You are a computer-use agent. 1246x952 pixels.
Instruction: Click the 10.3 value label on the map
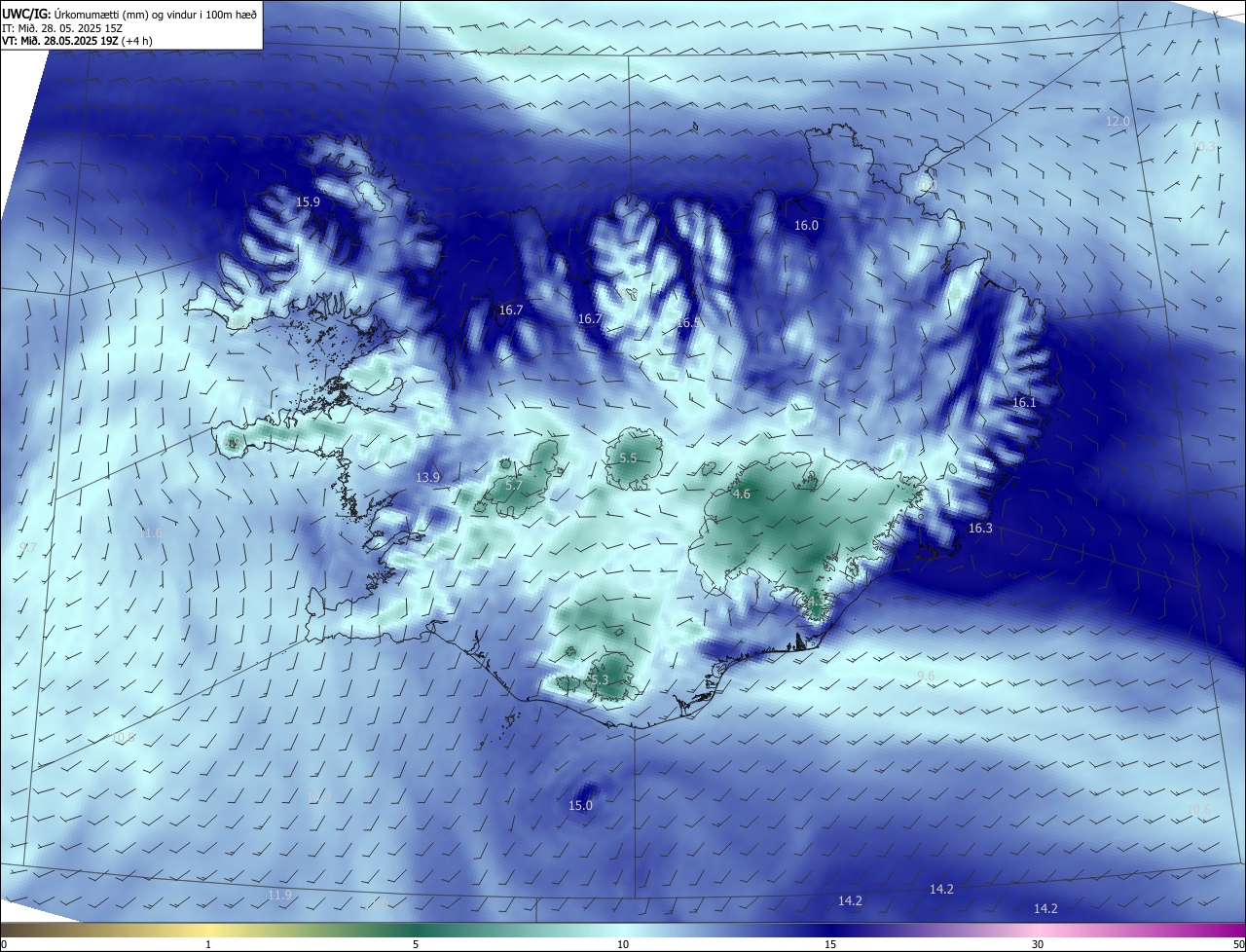point(1203,146)
